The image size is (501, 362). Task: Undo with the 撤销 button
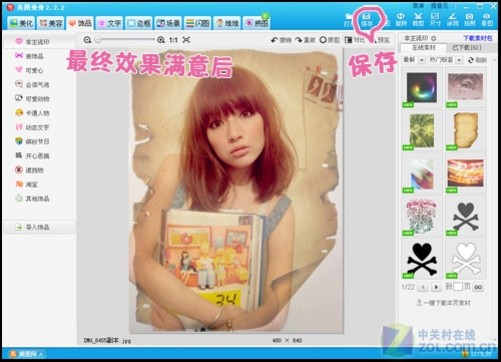(281, 40)
